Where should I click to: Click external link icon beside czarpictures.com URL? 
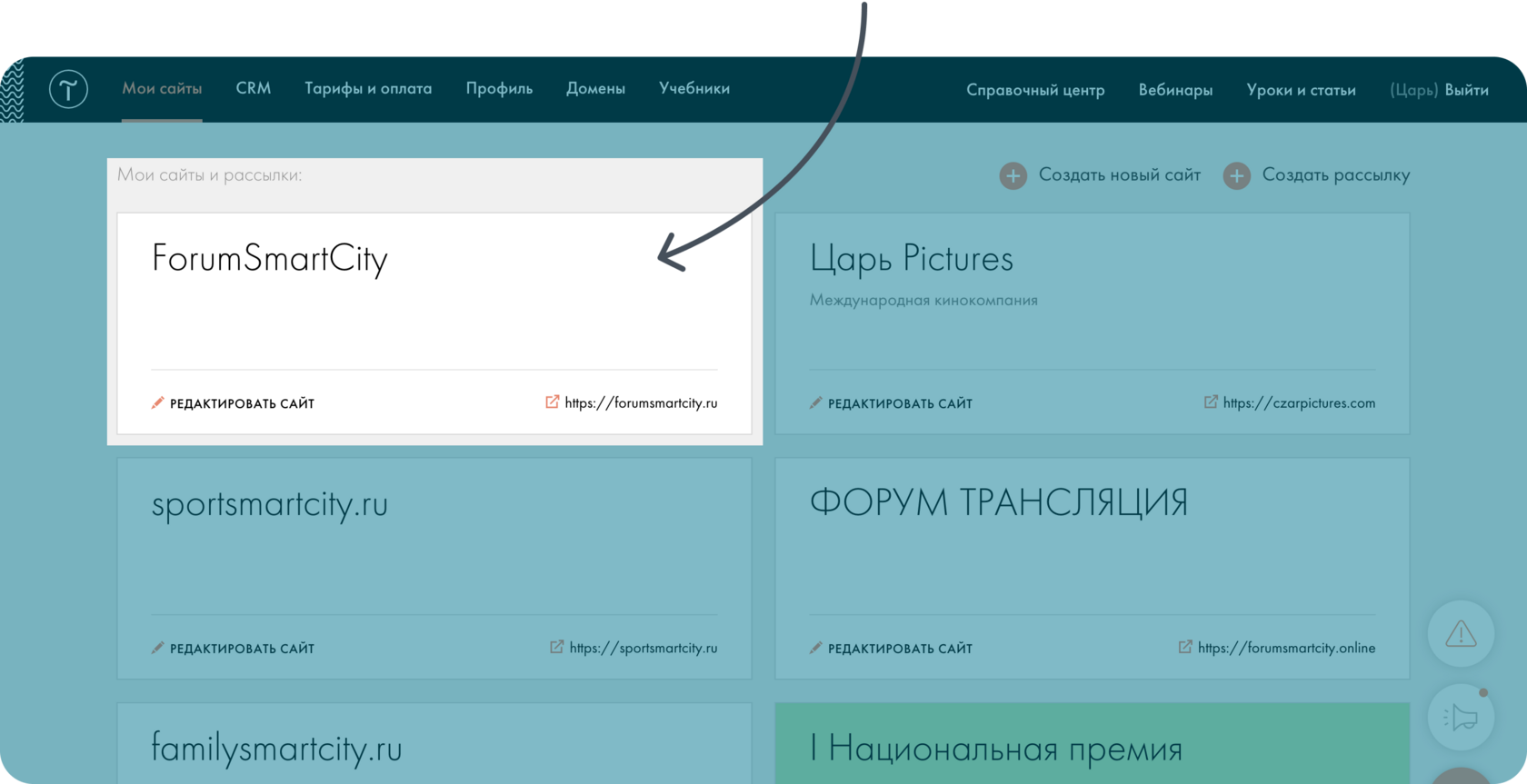click(1211, 402)
